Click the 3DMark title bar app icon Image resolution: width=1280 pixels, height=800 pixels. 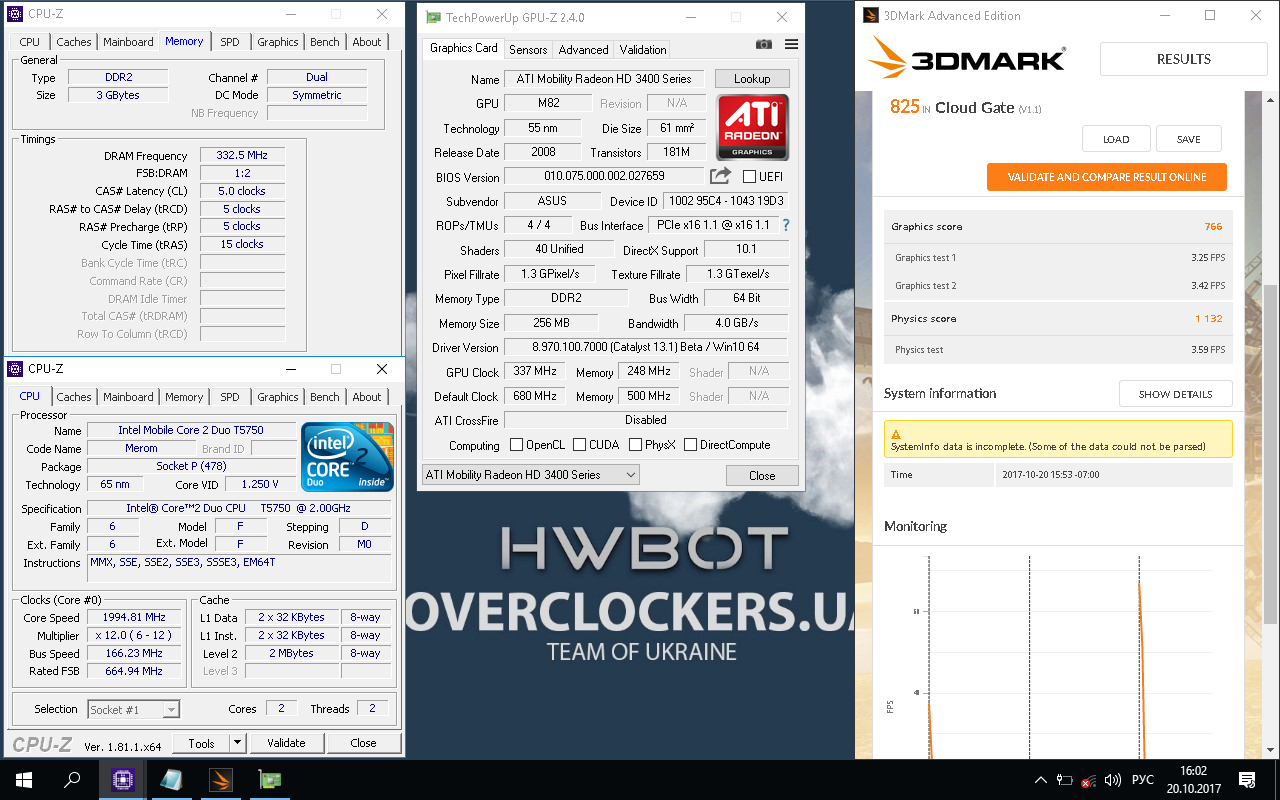[871, 16]
